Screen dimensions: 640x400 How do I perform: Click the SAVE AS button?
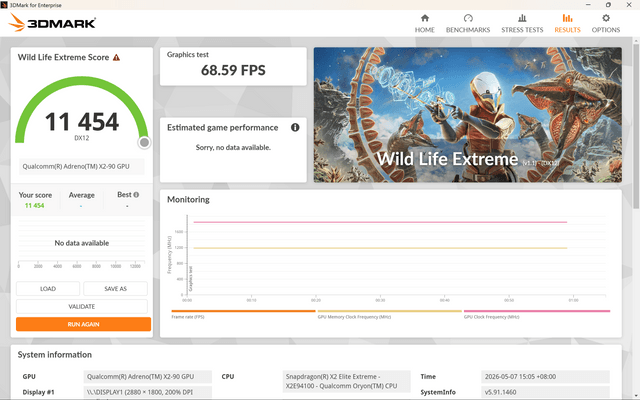pyautogui.click(x=116, y=289)
